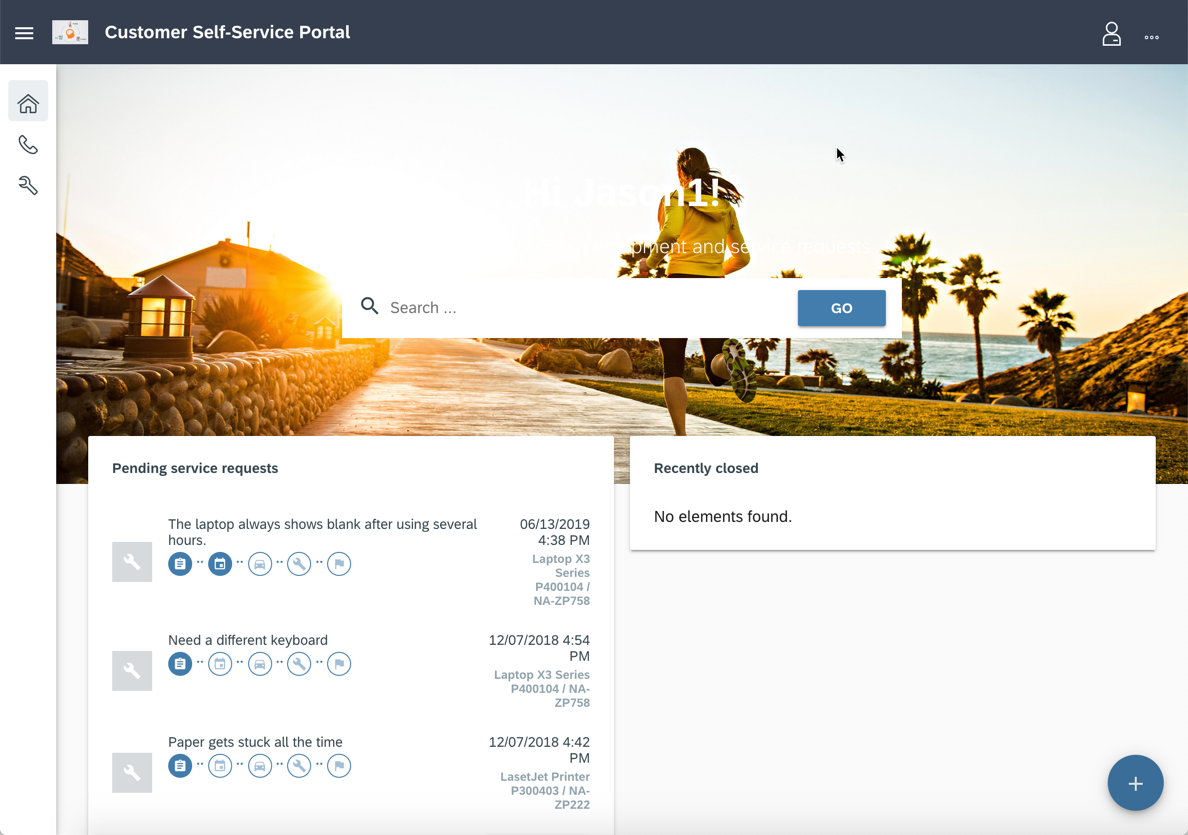Open the phone contact icon in sidebar
The height and width of the screenshot is (835, 1188).
[x=28, y=145]
